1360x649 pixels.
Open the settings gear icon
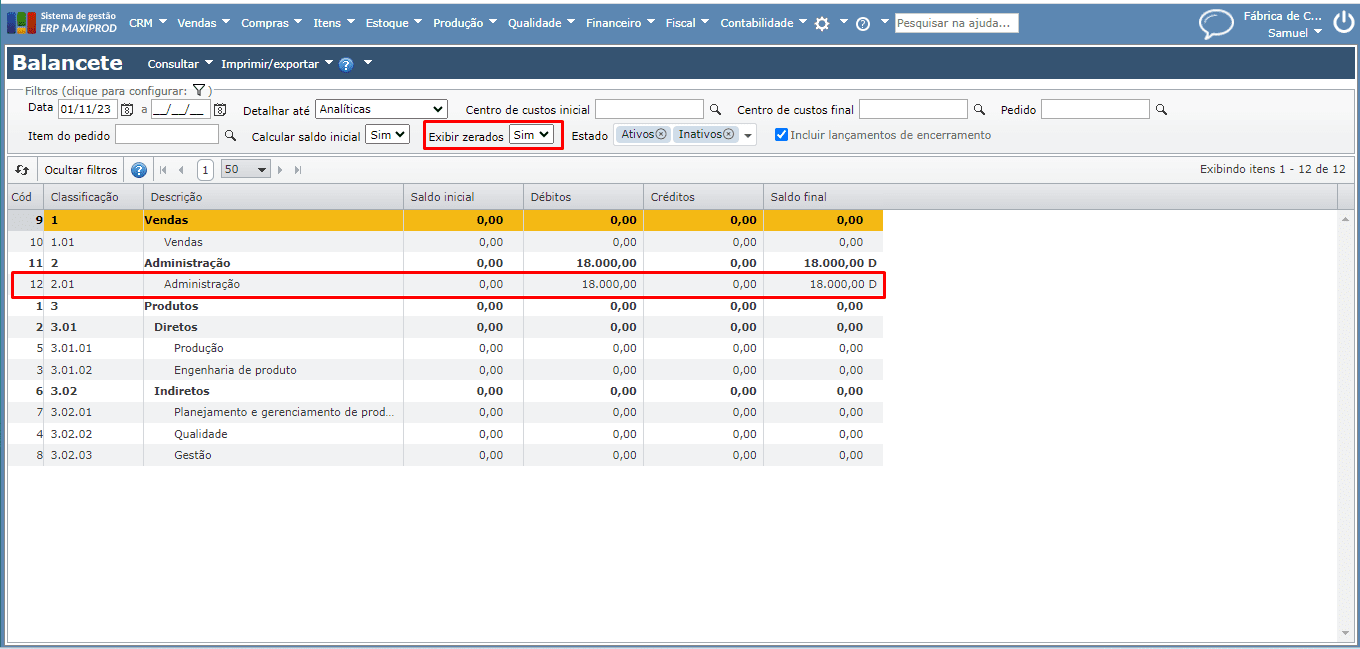(822, 23)
